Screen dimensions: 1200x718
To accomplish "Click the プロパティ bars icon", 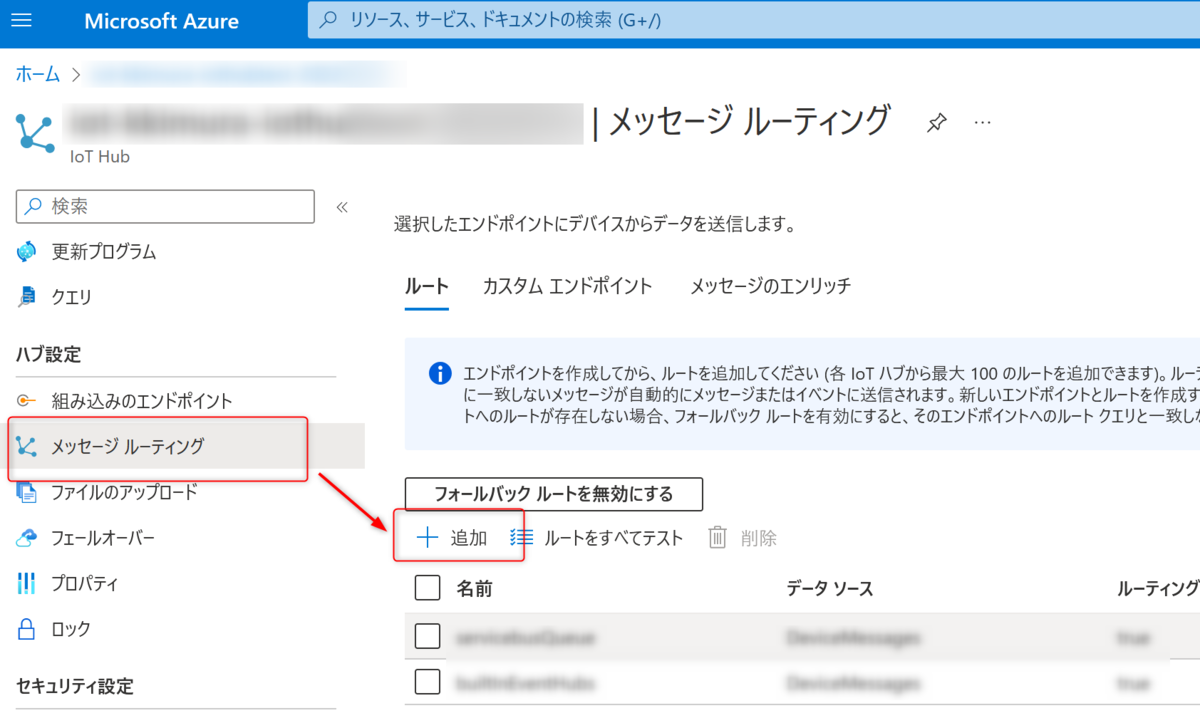I will pyautogui.click(x=27, y=583).
